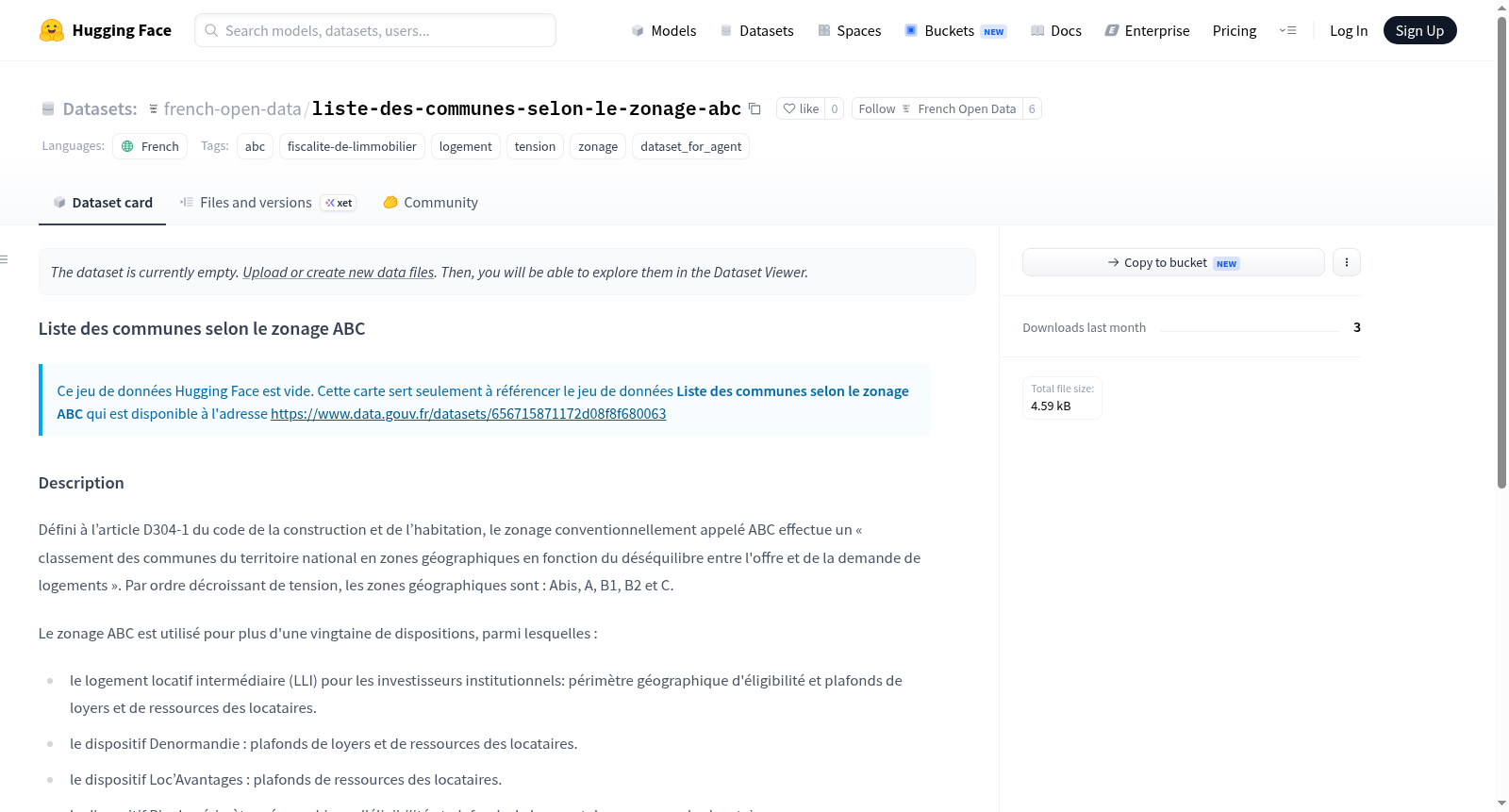Open Buckets in the top navigation
The image size is (1509, 812).
point(955,30)
